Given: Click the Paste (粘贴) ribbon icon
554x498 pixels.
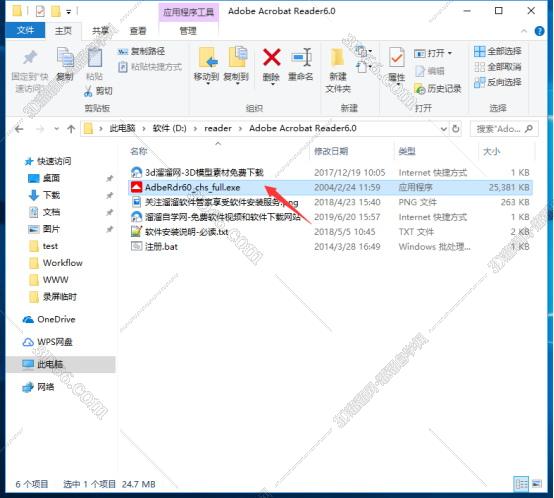Looking at the screenshot, I should (x=95, y=58).
